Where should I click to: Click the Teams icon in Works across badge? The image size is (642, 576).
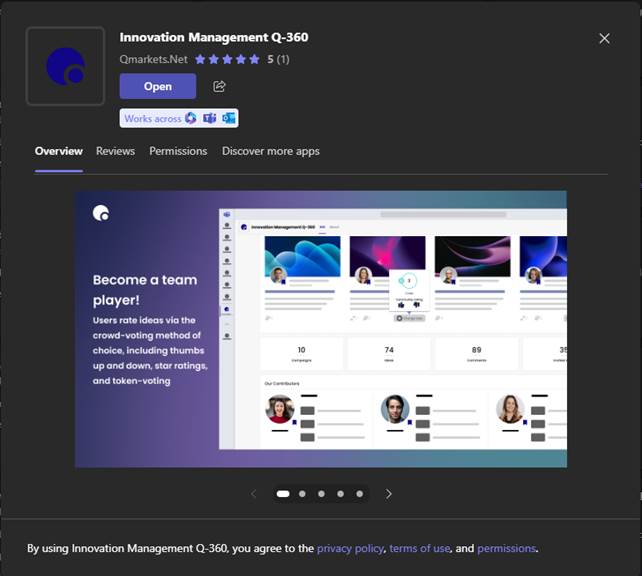[x=210, y=118]
